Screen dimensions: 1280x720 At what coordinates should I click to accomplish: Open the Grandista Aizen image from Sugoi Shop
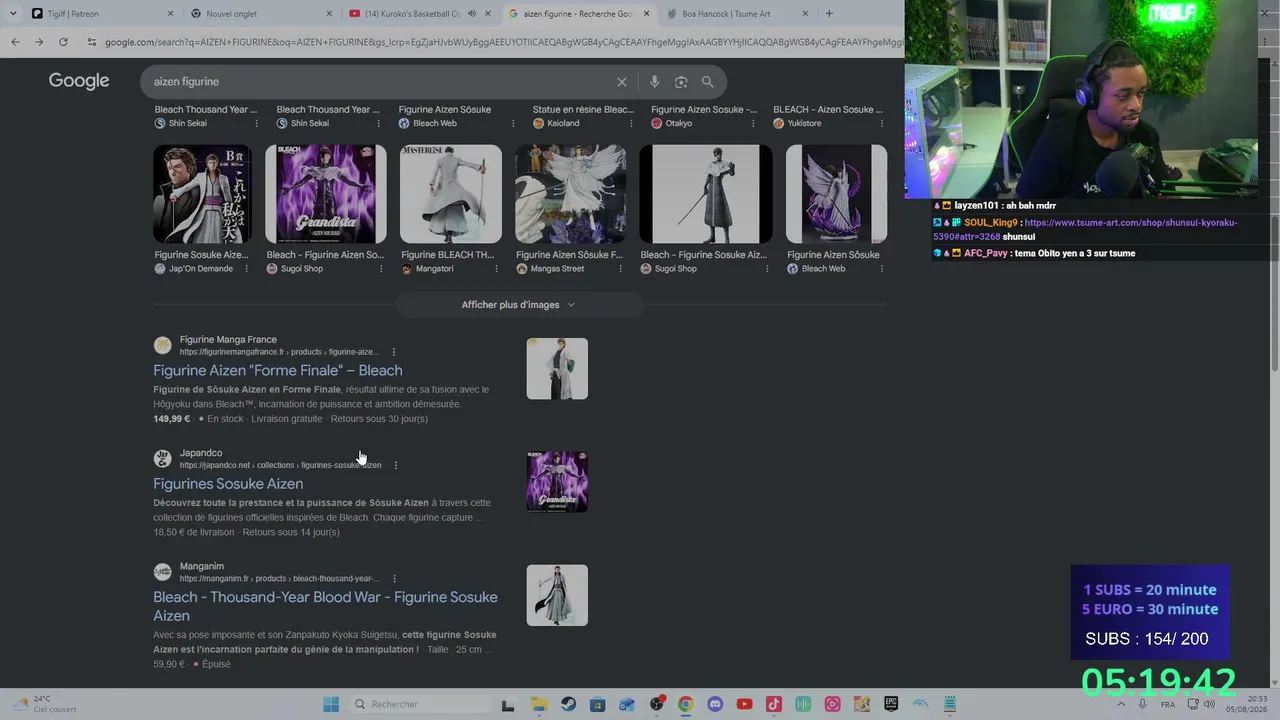(326, 194)
